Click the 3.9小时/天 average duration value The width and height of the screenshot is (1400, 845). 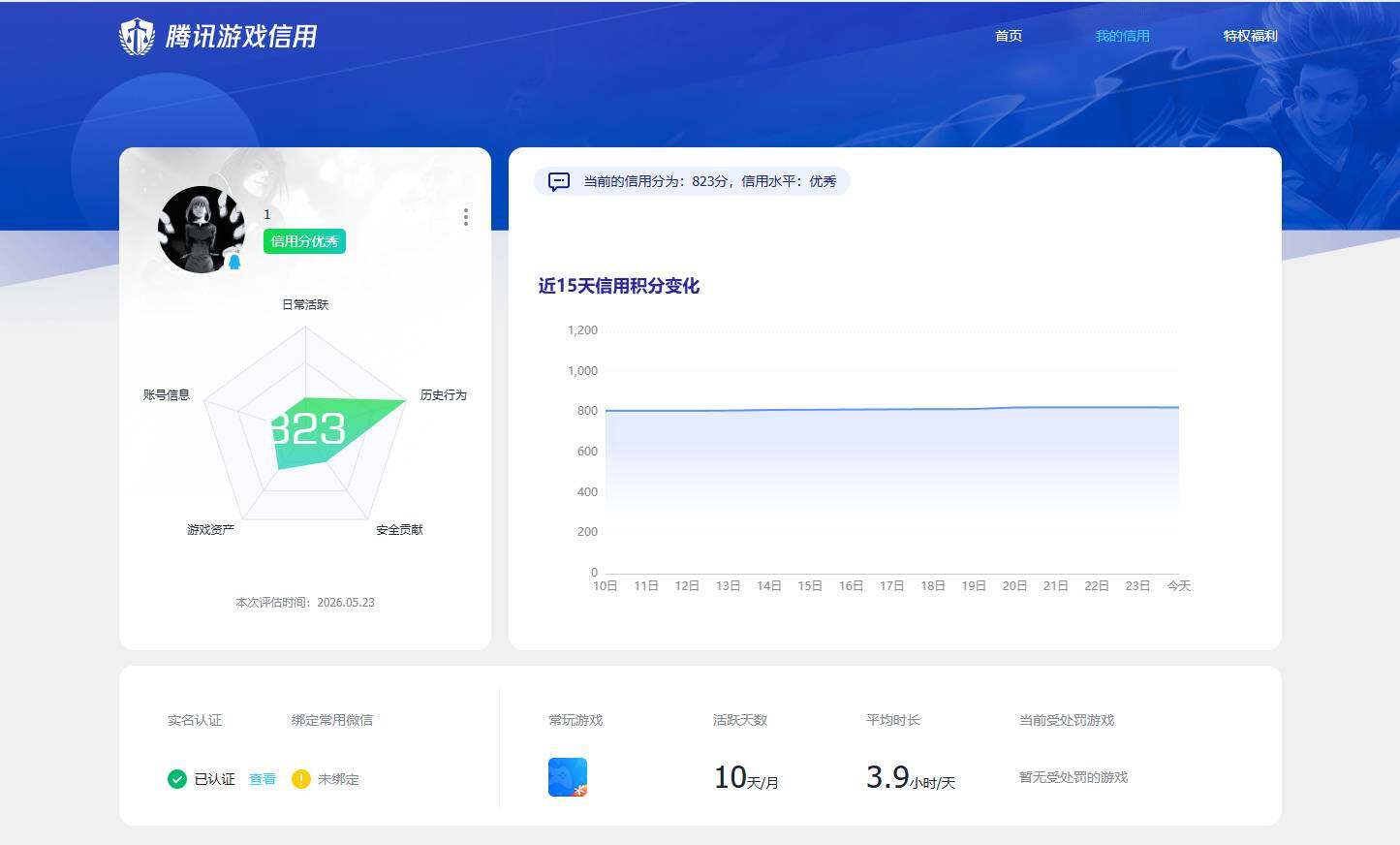click(x=911, y=777)
